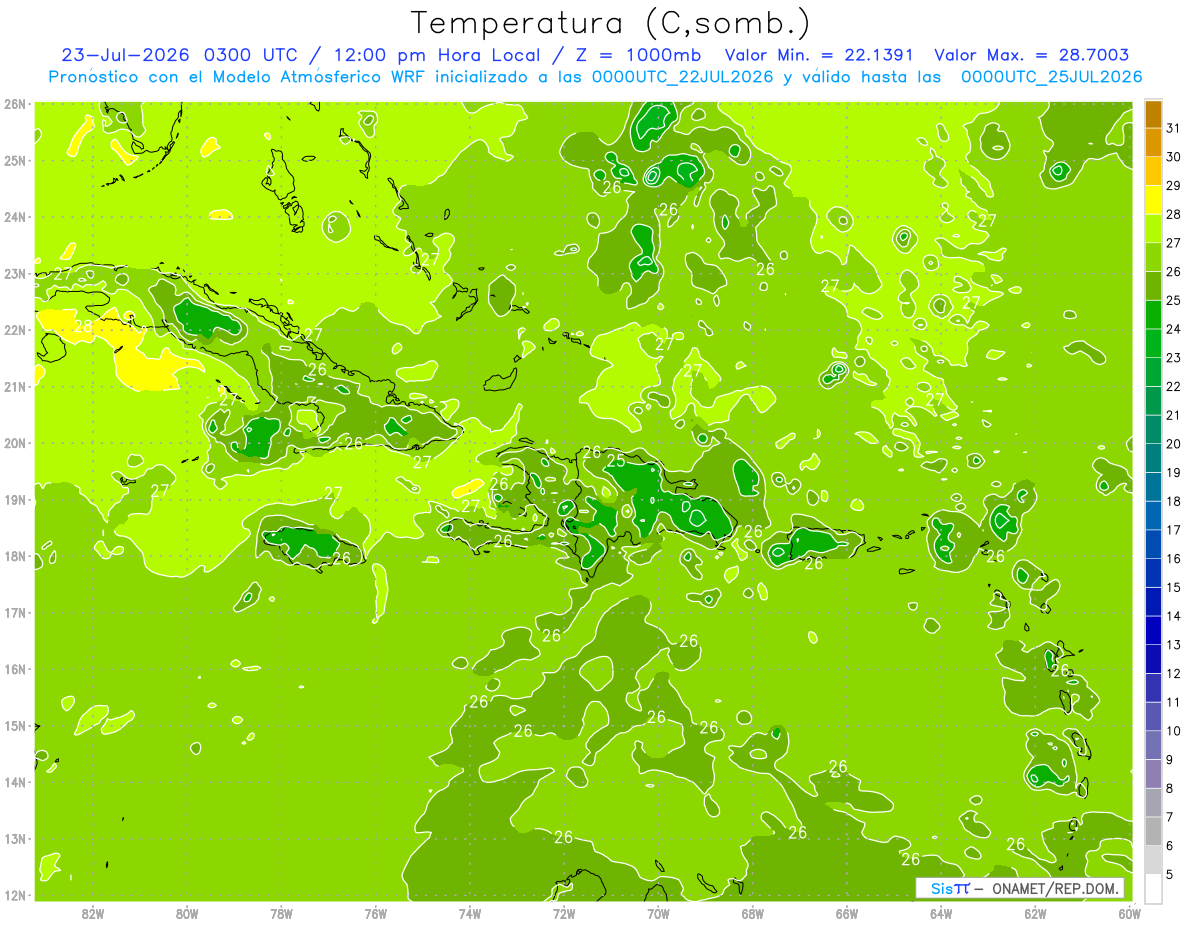Click the "29" label on the color scale
The height and width of the screenshot is (927, 1200).
1174,186
